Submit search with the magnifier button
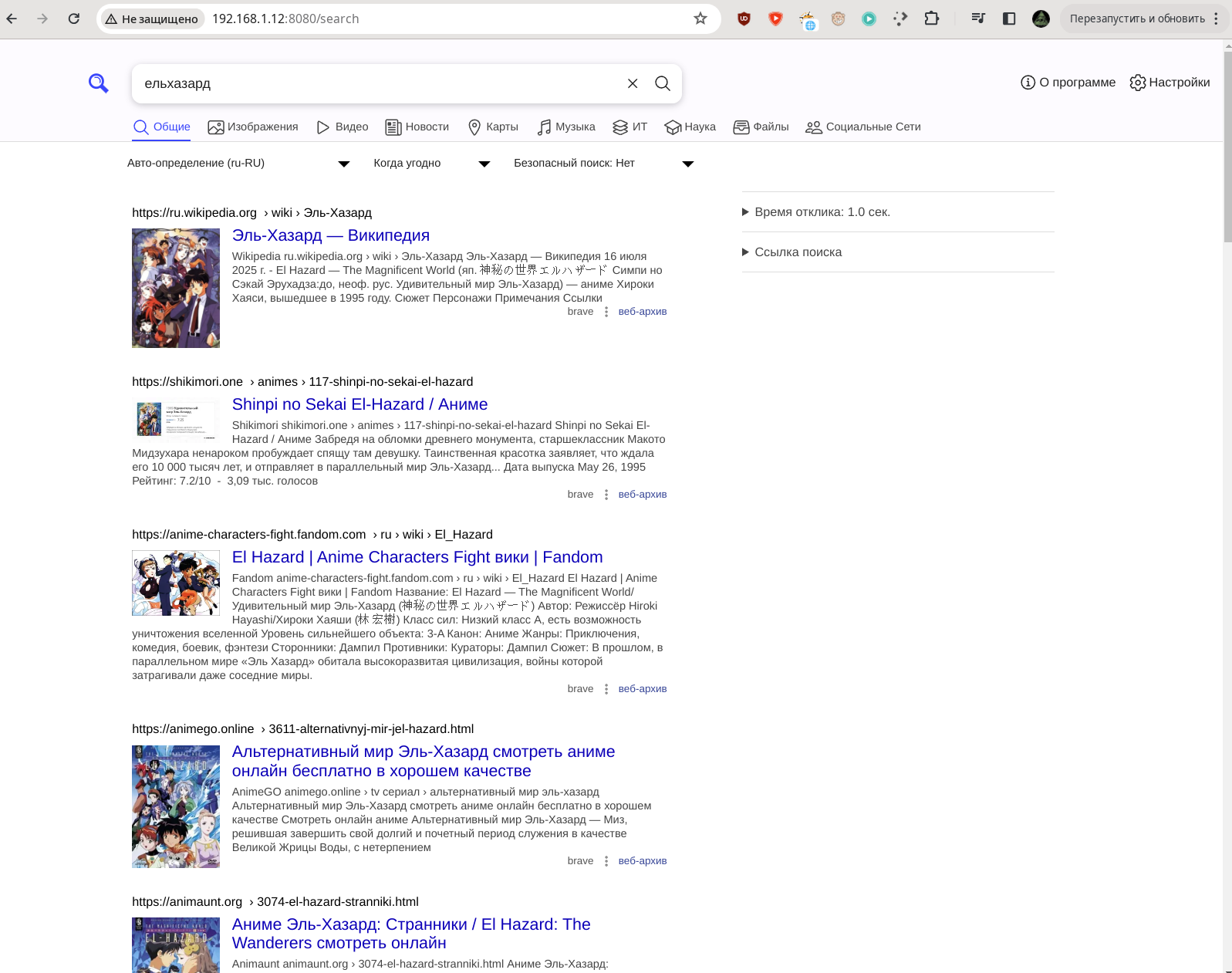The image size is (1232, 973). coord(663,83)
